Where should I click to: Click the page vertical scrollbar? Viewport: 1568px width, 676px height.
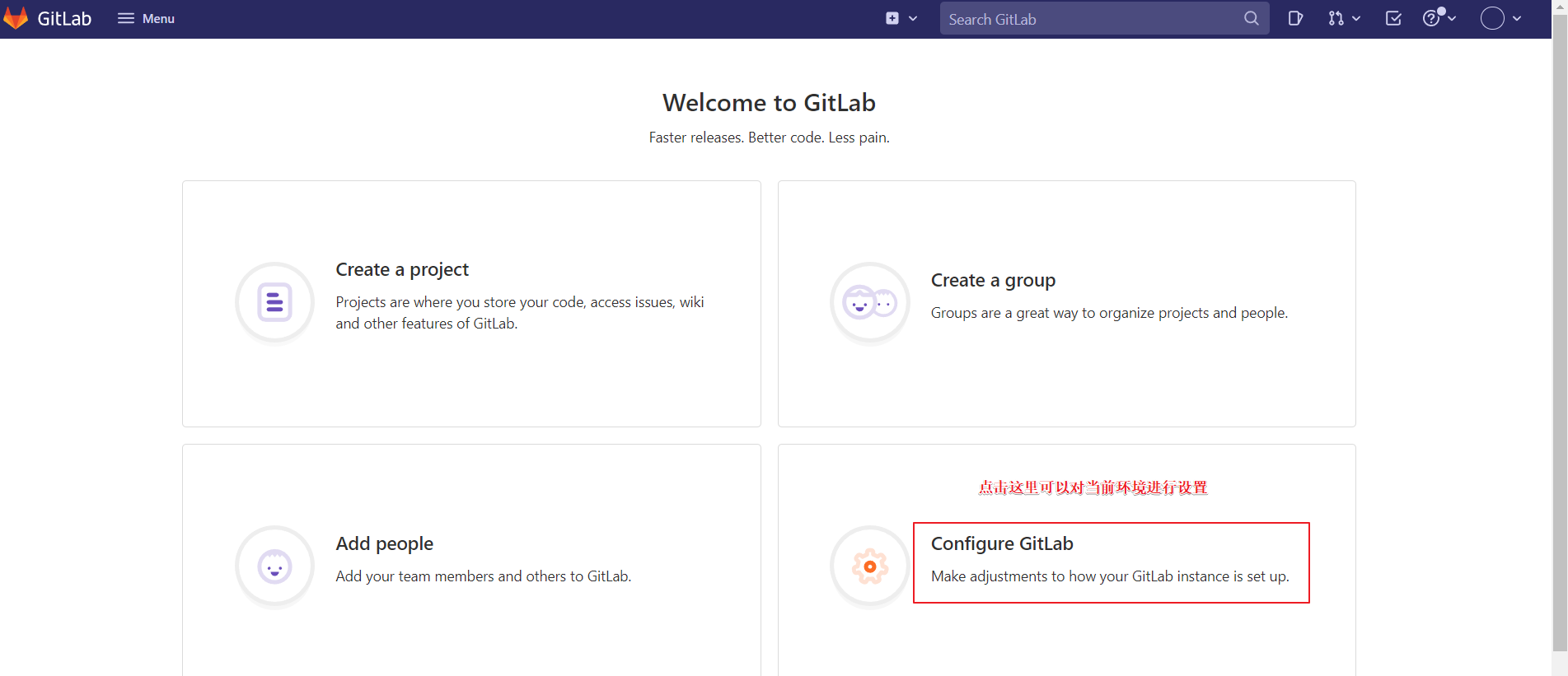click(1559, 329)
